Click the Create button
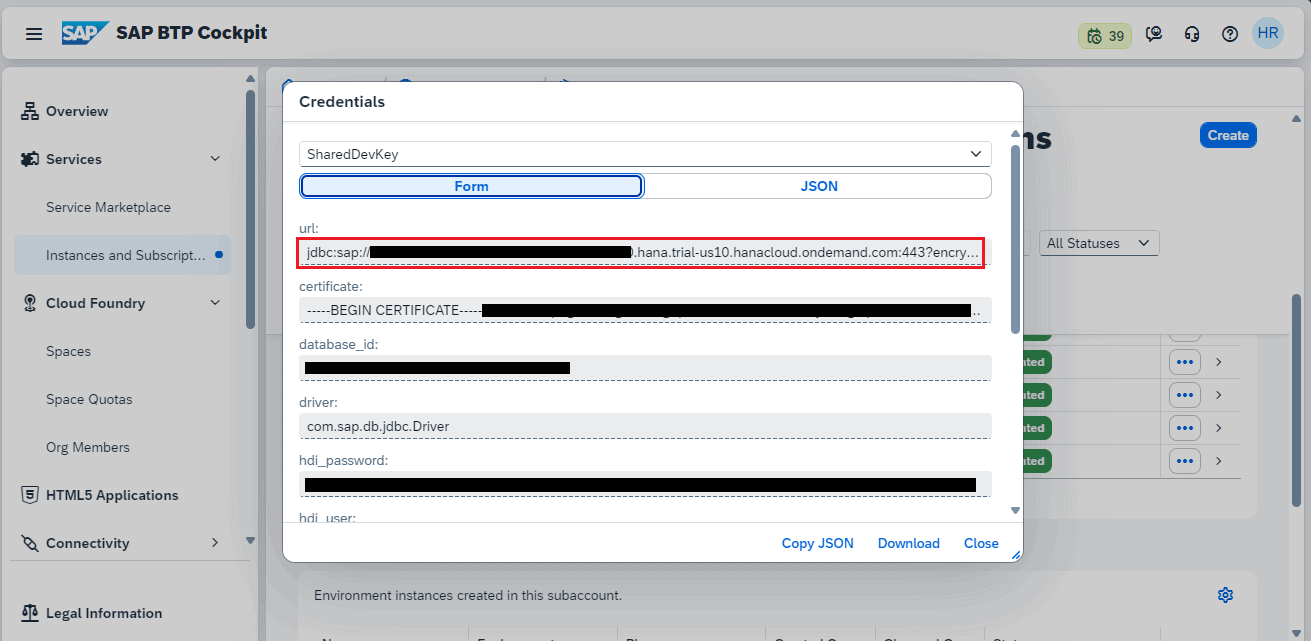Screen dimensions: 1311x641 pyautogui.click(x=1227, y=134)
